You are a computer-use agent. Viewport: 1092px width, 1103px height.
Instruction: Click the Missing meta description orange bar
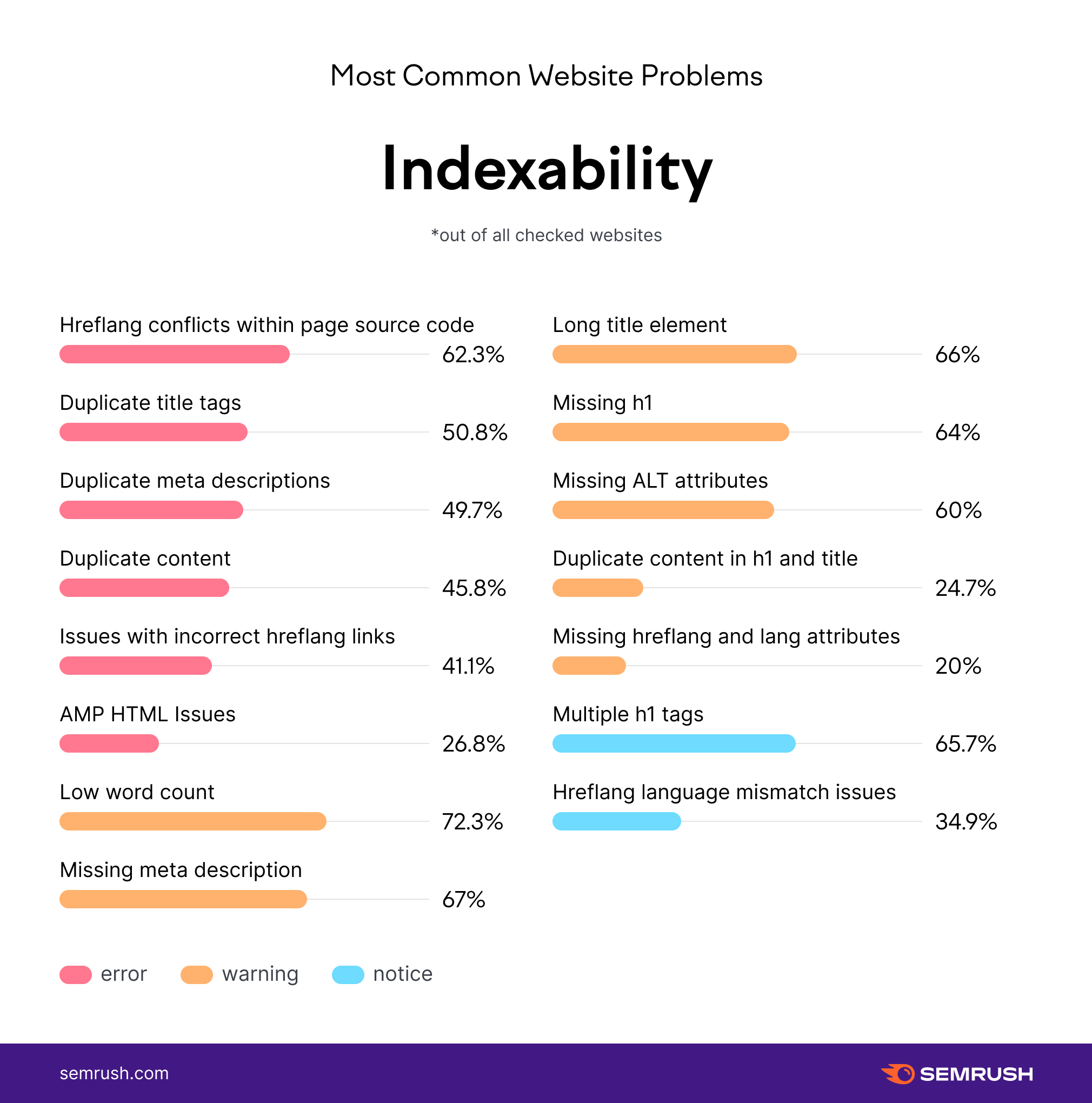183,899
